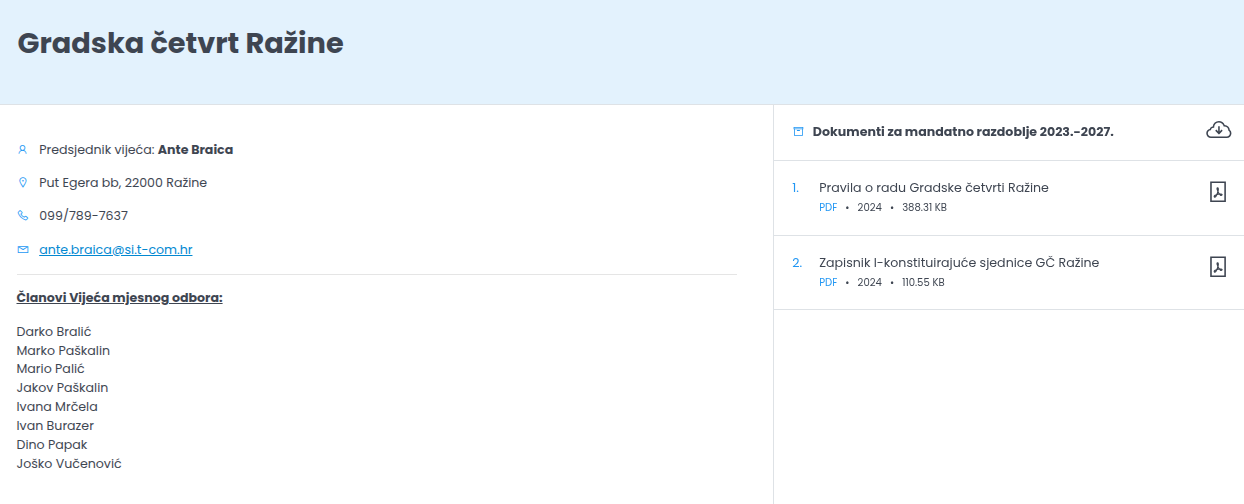Click the Članovi Vijeća mjesnog odbora heading
This screenshot has width=1244, height=504.
tap(119, 298)
